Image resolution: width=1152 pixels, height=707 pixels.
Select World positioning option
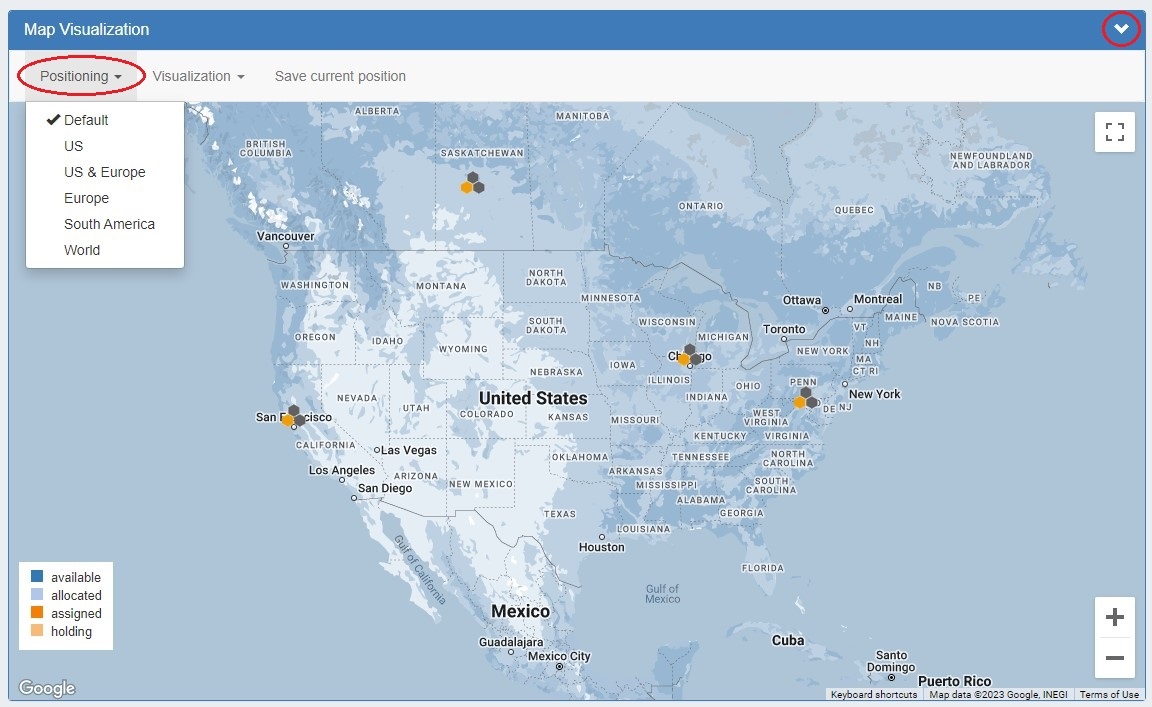82,250
